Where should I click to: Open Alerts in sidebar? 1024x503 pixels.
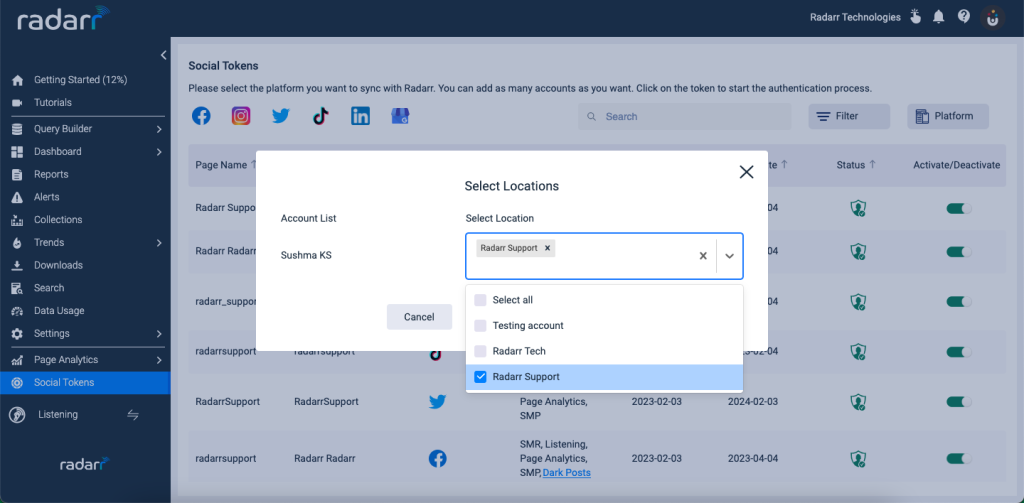[x=46, y=197]
